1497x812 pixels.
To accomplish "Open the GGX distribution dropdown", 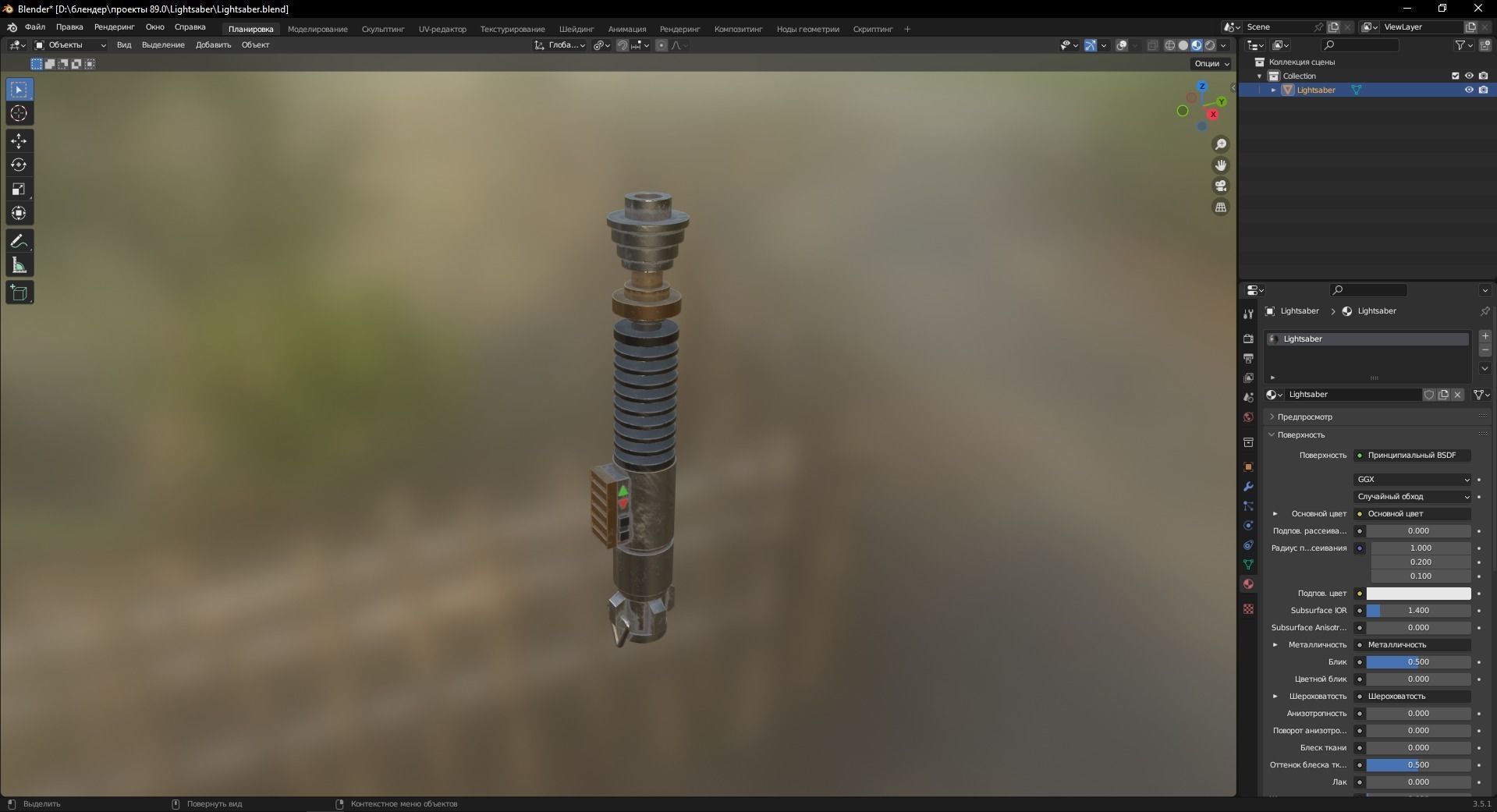I will point(1413,480).
